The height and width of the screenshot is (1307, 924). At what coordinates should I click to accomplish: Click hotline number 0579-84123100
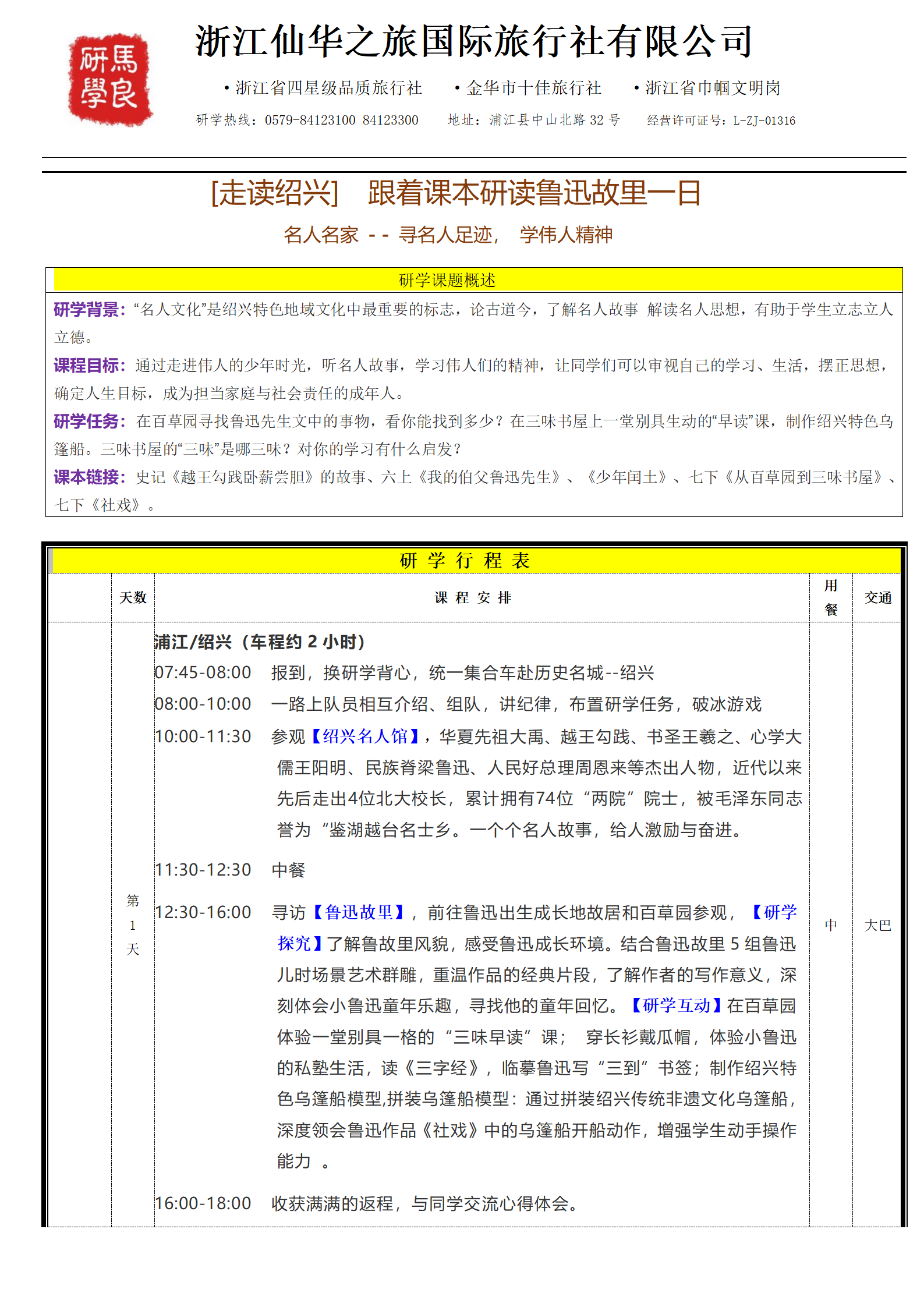pyautogui.click(x=310, y=121)
